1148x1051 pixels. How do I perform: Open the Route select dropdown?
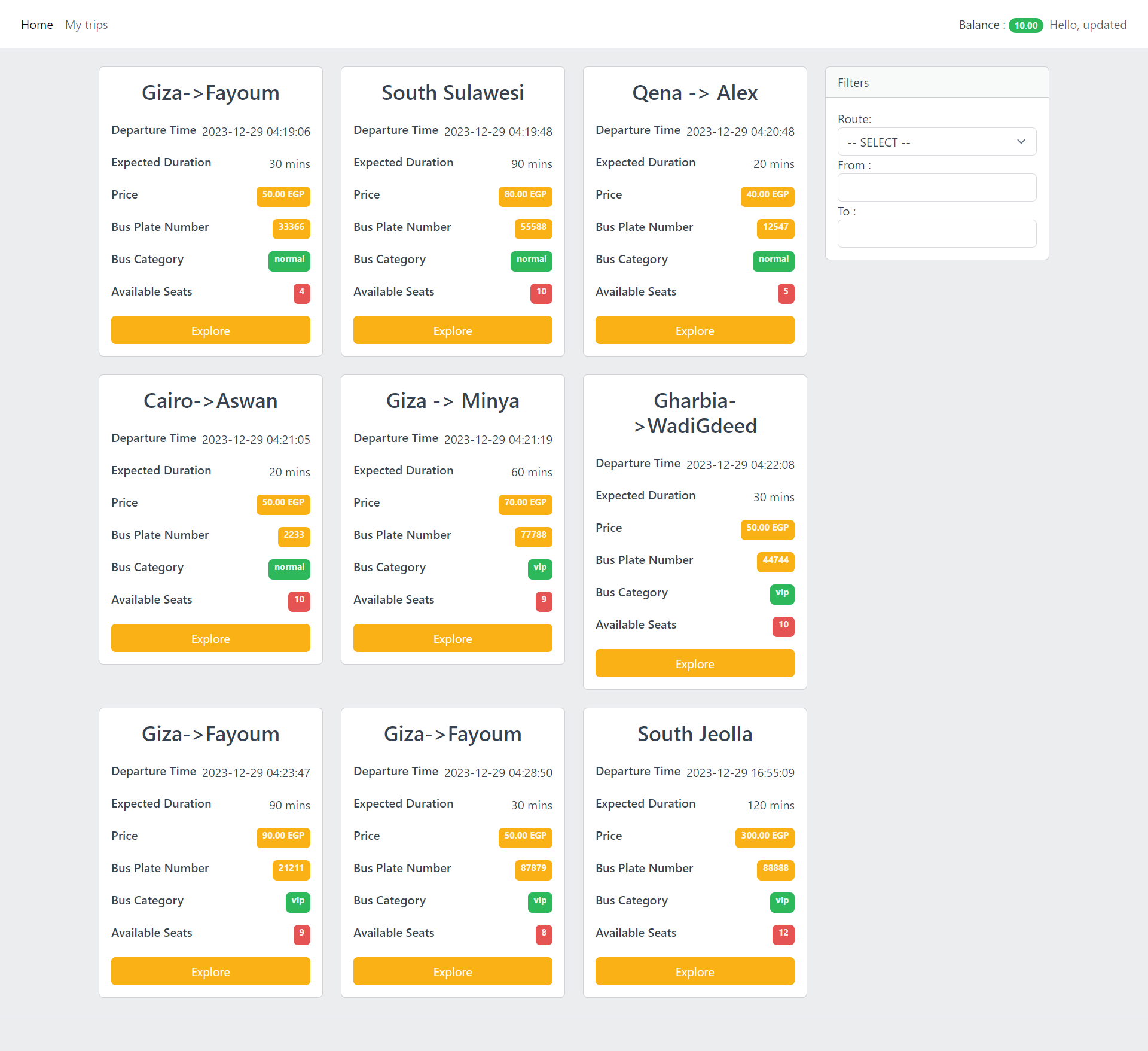point(936,142)
